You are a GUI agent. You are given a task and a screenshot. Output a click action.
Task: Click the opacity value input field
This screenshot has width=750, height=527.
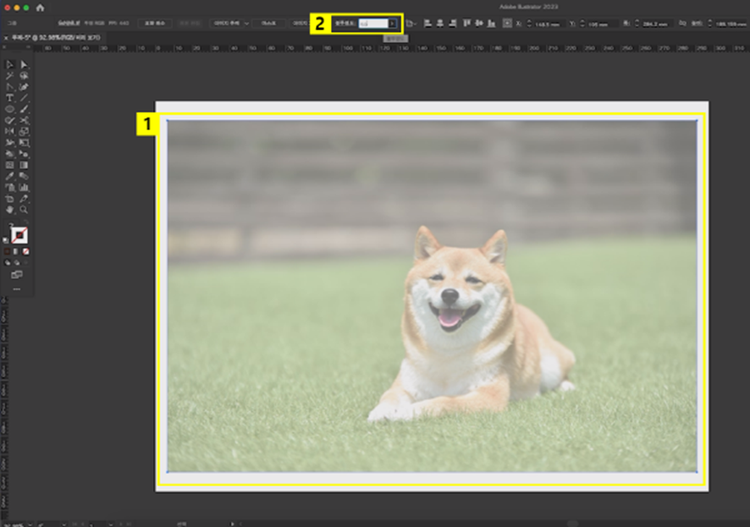click(x=371, y=22)
